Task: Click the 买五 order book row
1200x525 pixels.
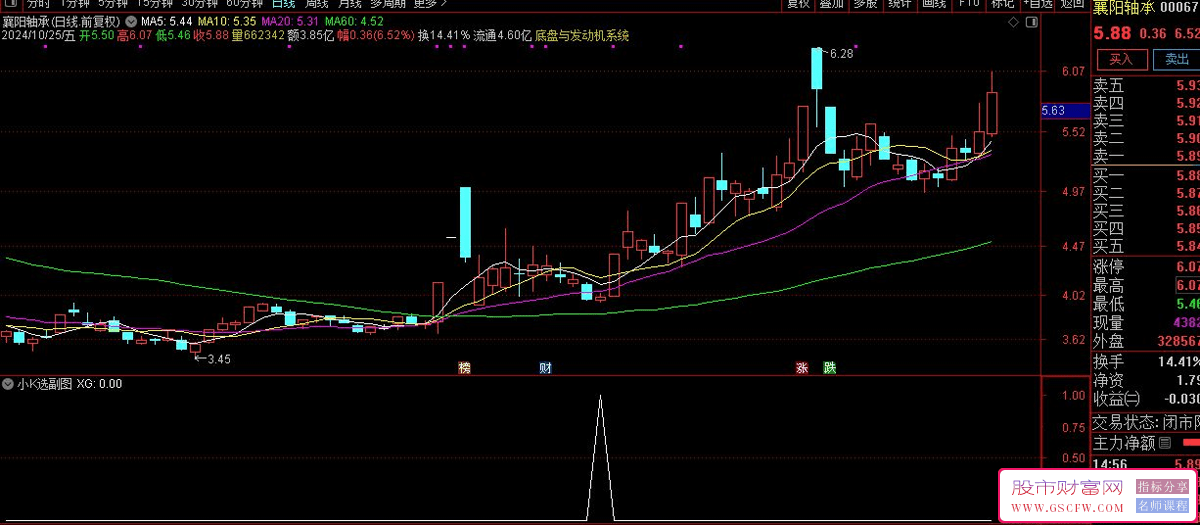Action: (1146, 246)
